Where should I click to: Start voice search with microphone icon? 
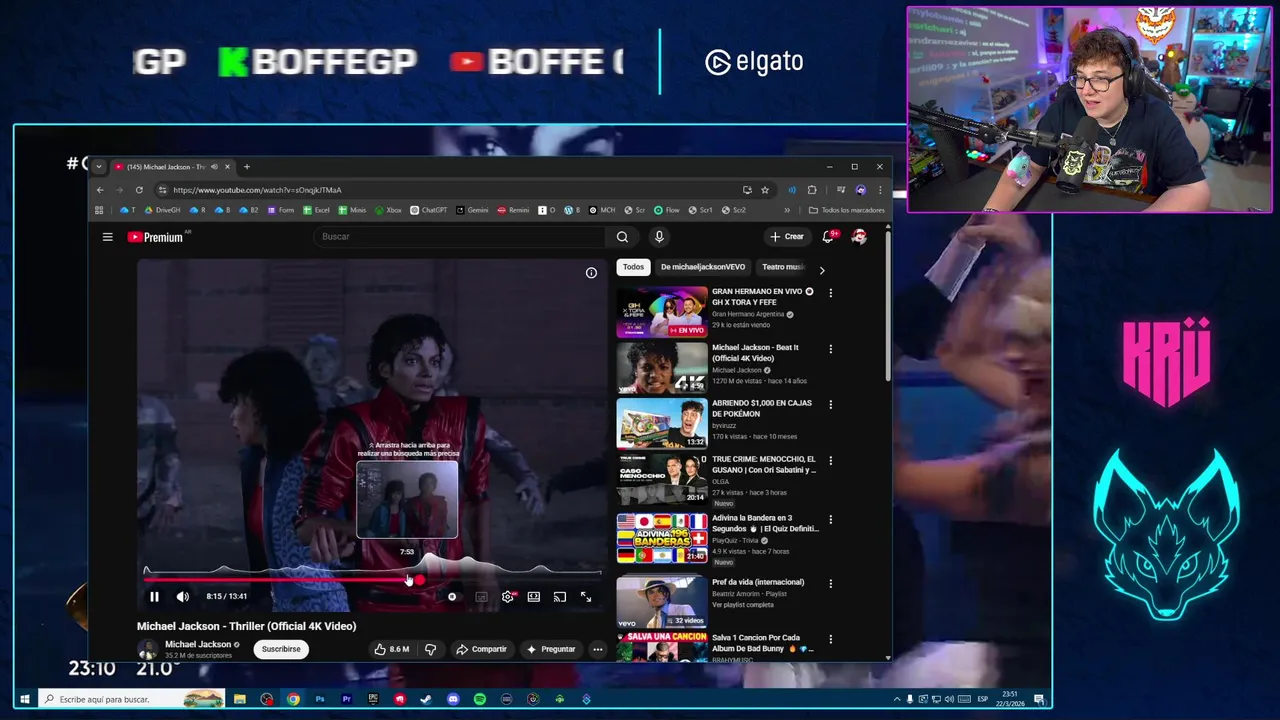[x=659, y=237]
